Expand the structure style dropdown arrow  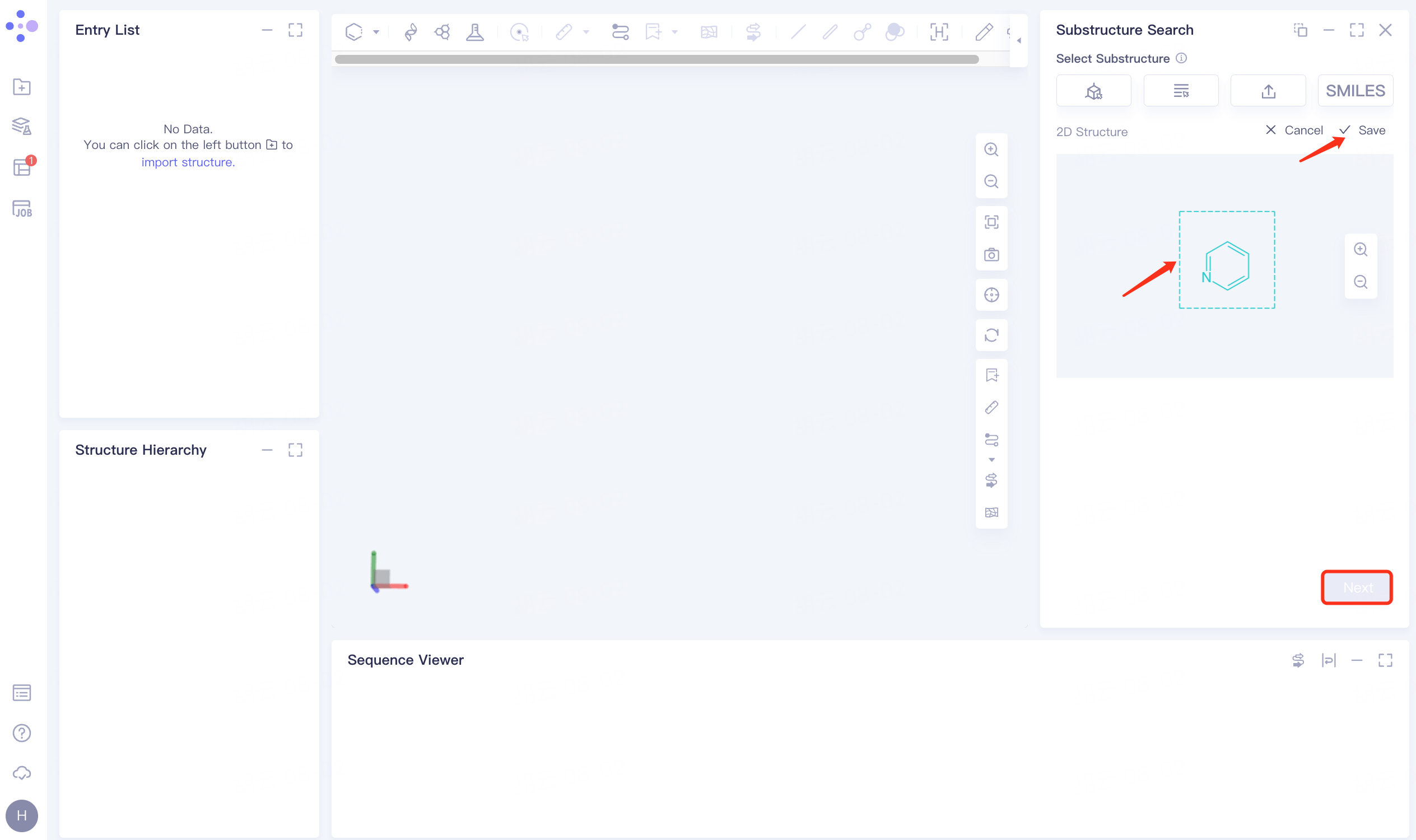[376, 32]
